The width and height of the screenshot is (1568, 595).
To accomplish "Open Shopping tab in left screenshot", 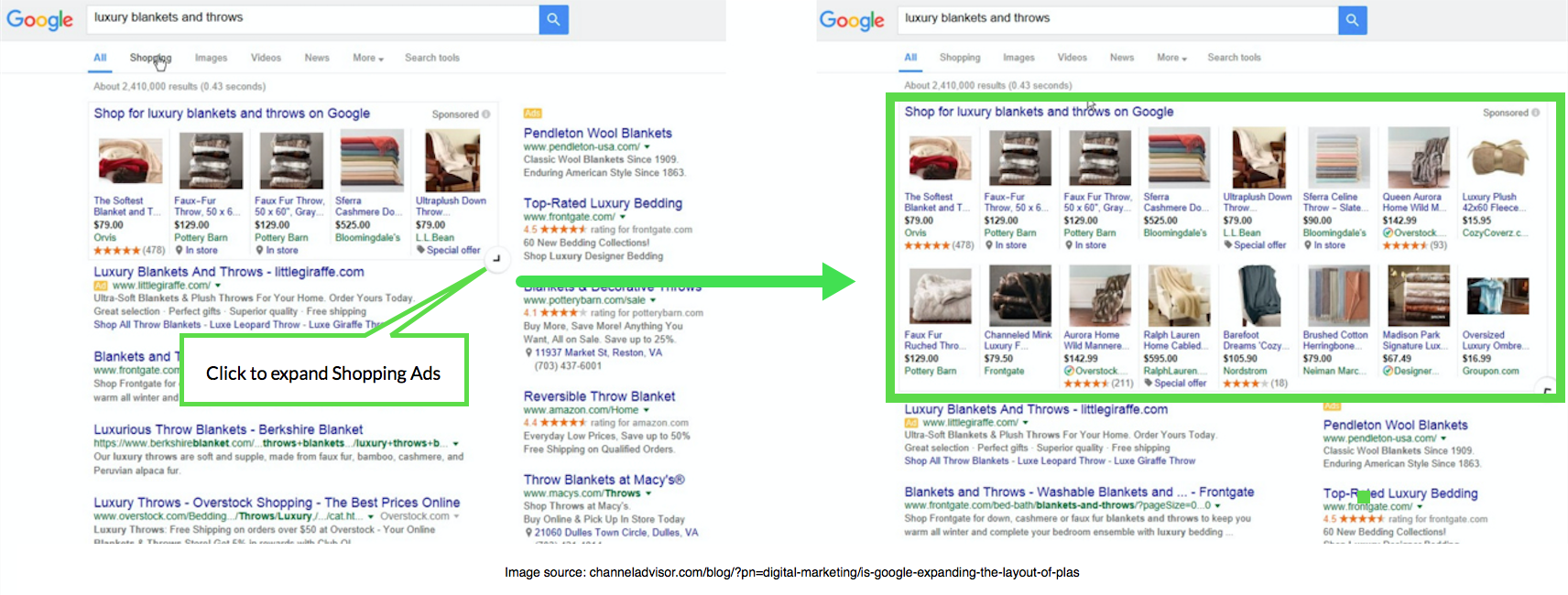I will click(x=150, y=58).
